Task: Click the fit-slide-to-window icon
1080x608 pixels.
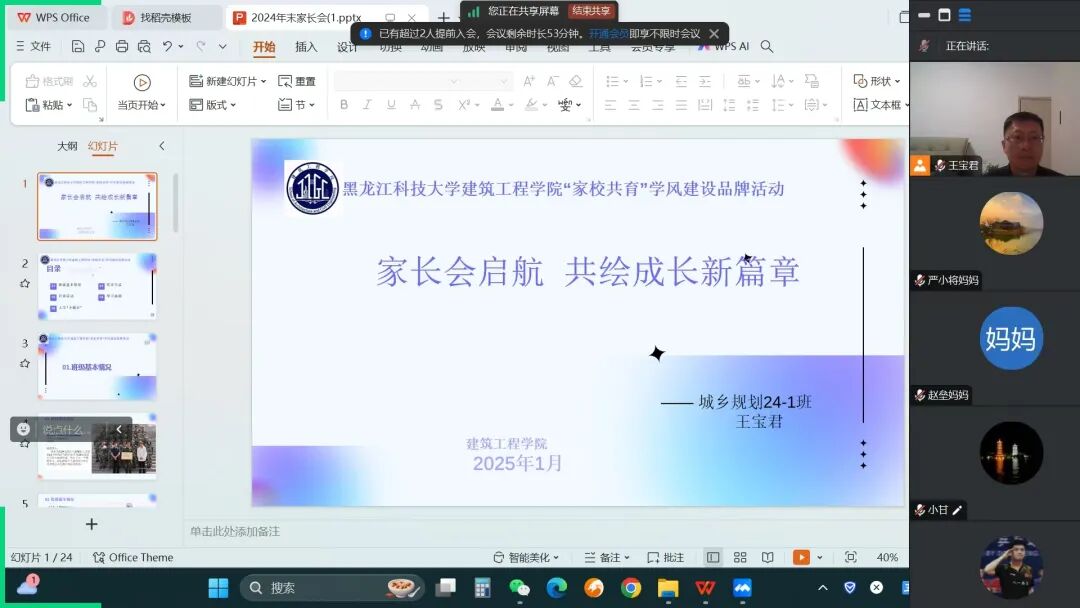Action: pyautogui.click(x=850, y=557)
